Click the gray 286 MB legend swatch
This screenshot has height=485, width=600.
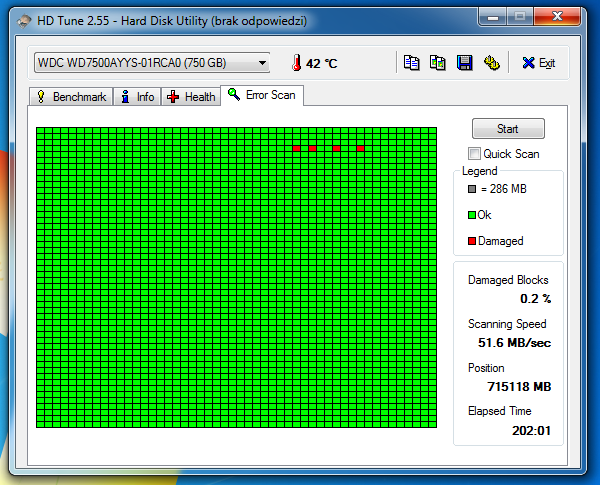point(472,189)
